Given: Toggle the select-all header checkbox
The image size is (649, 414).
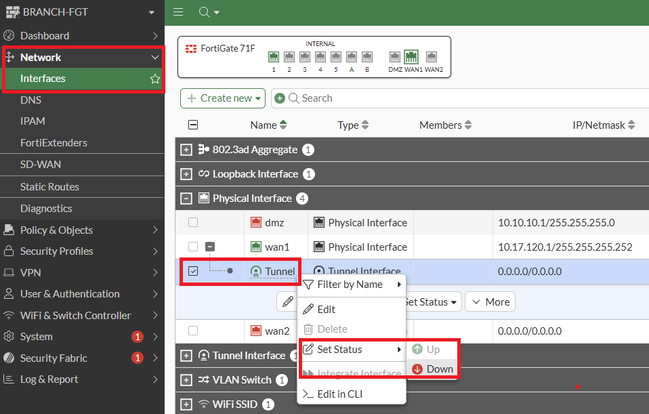Looking at the screenshot, I should click(193, 125).
